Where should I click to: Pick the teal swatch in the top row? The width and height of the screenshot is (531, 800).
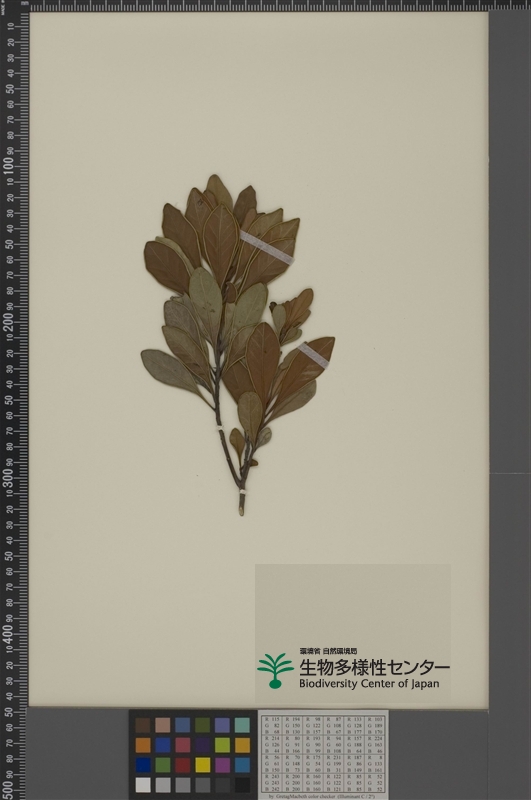tap(242, 725)
